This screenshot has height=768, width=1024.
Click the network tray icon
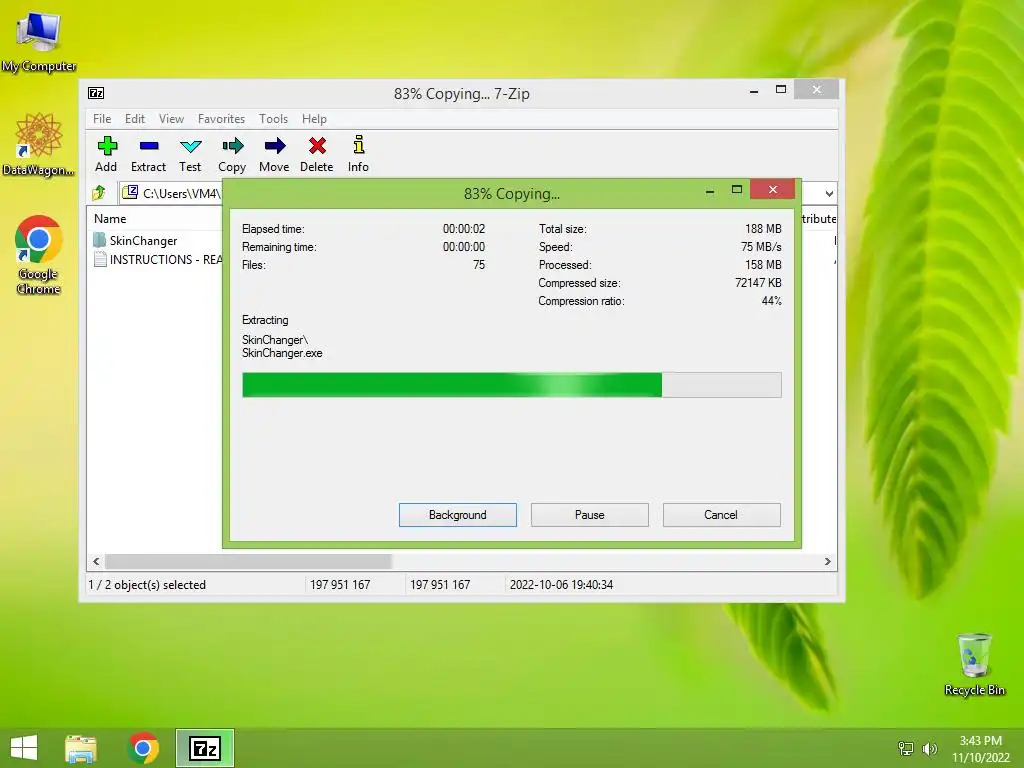point(906,748)
